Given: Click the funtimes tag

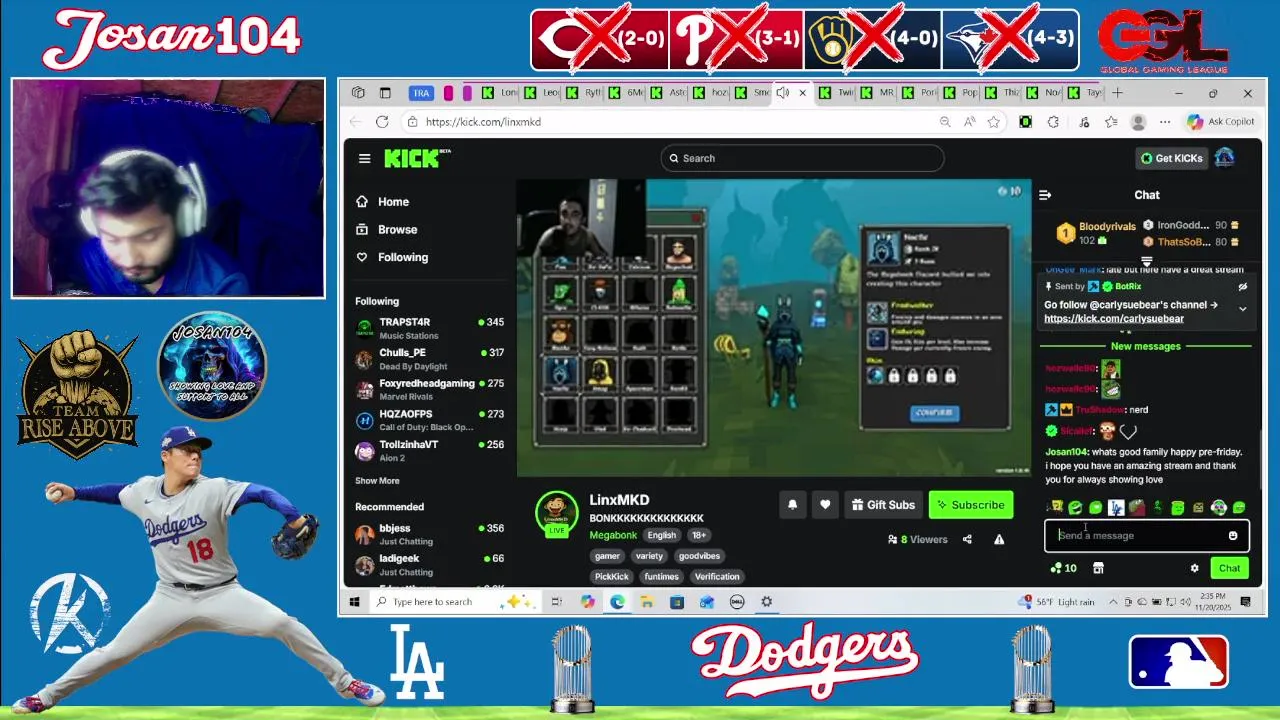Looking at the screenshot, I should [661, 577].
